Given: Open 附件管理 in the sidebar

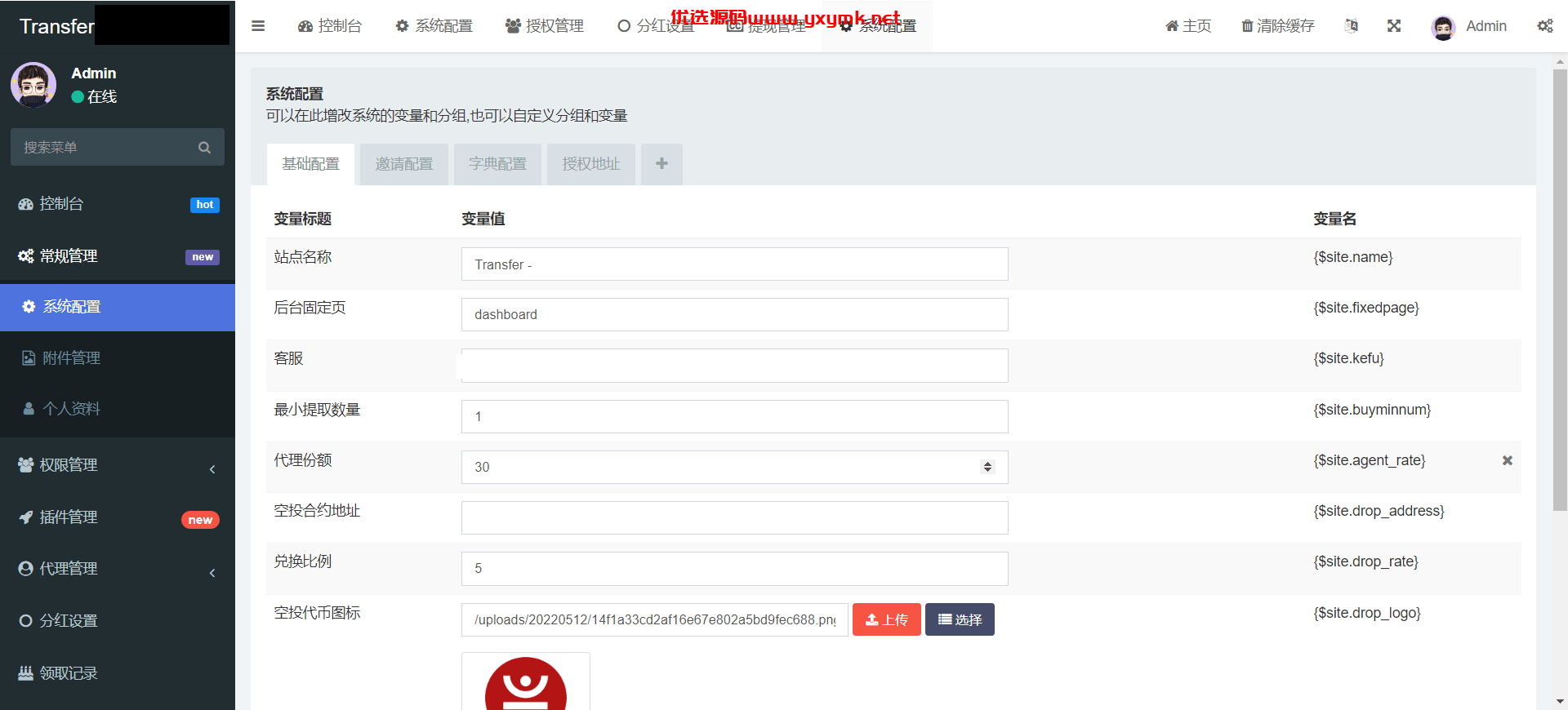Looking at the screenshot, I should click(x=118, y=357).
